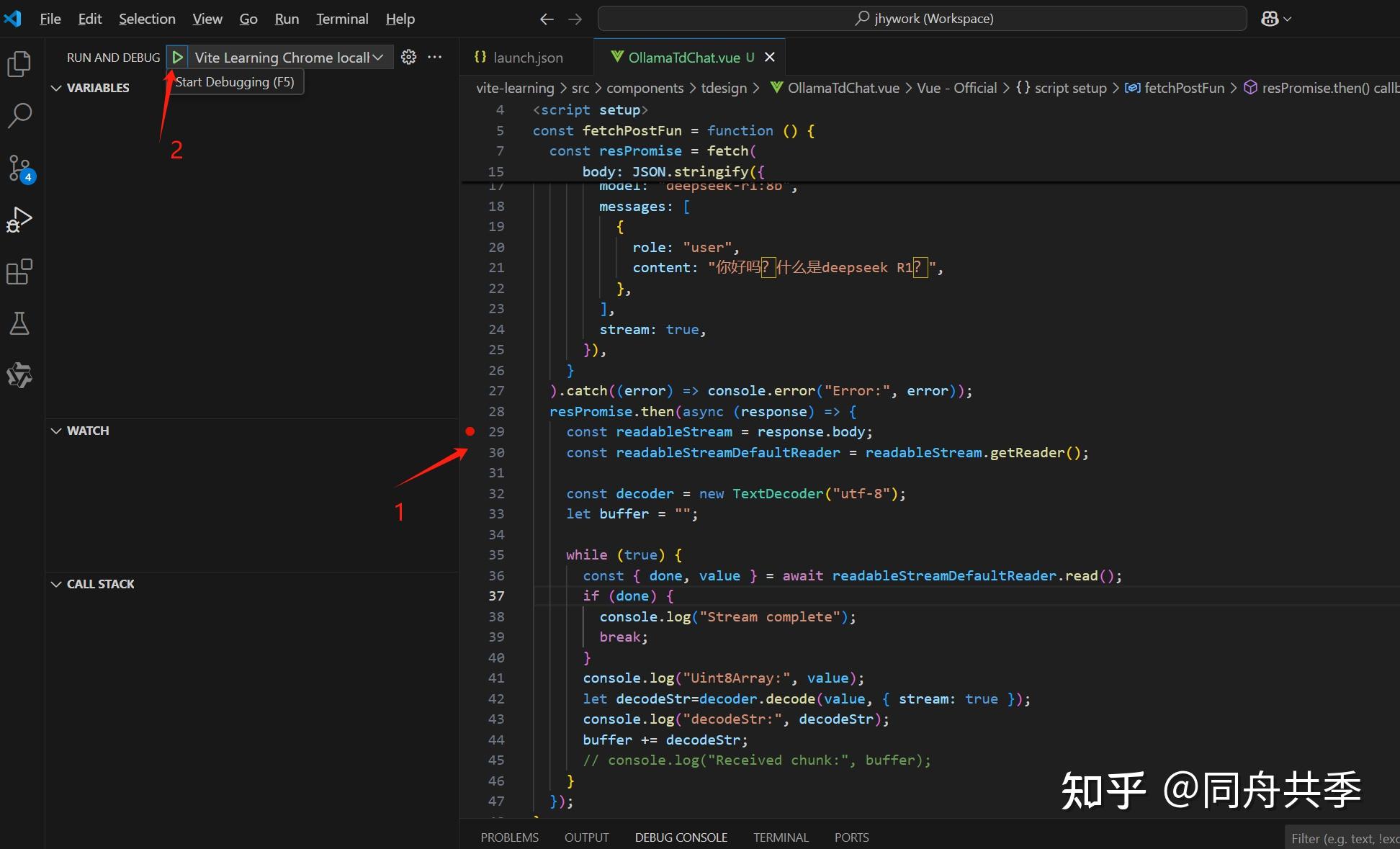Open the Testing flask panel
This screenshot has width=1400, height=849.
pyautogui.click(x=19, y=323)
